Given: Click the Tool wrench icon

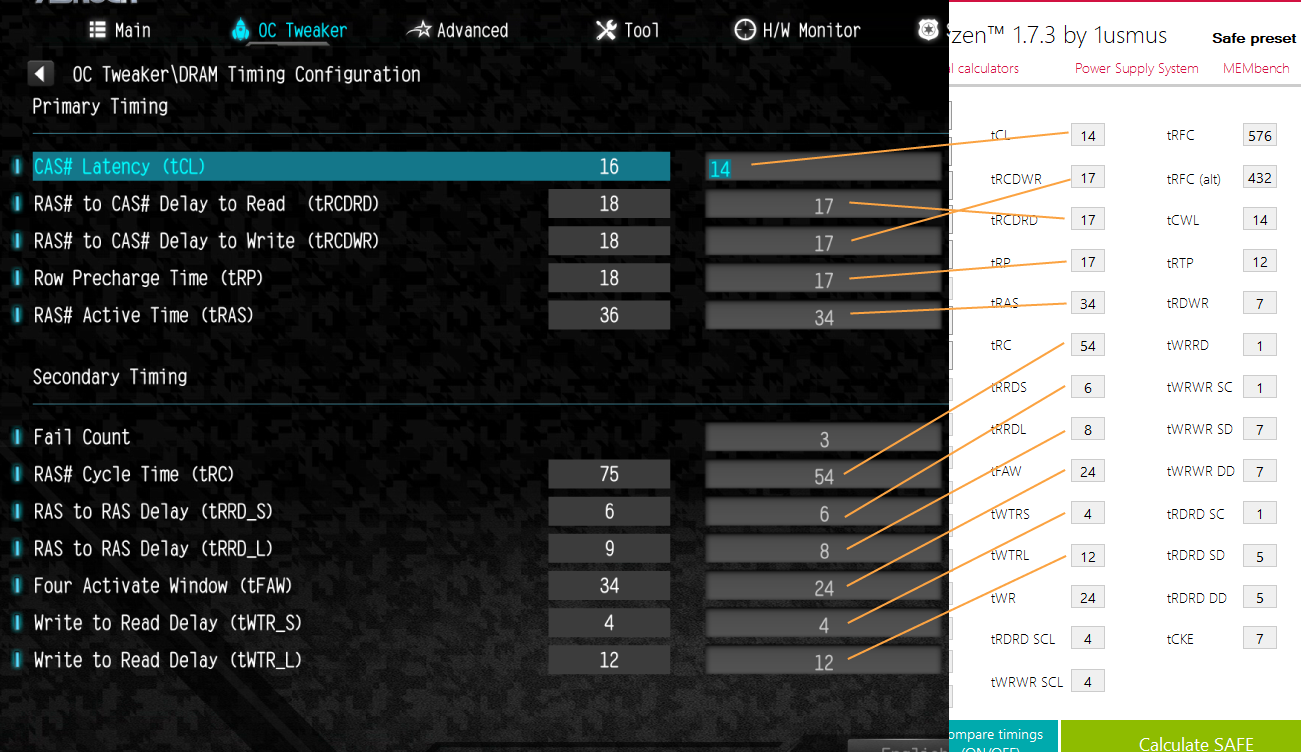Looking at the screenshot, I should pyautogui.click(x=606, y=30).
